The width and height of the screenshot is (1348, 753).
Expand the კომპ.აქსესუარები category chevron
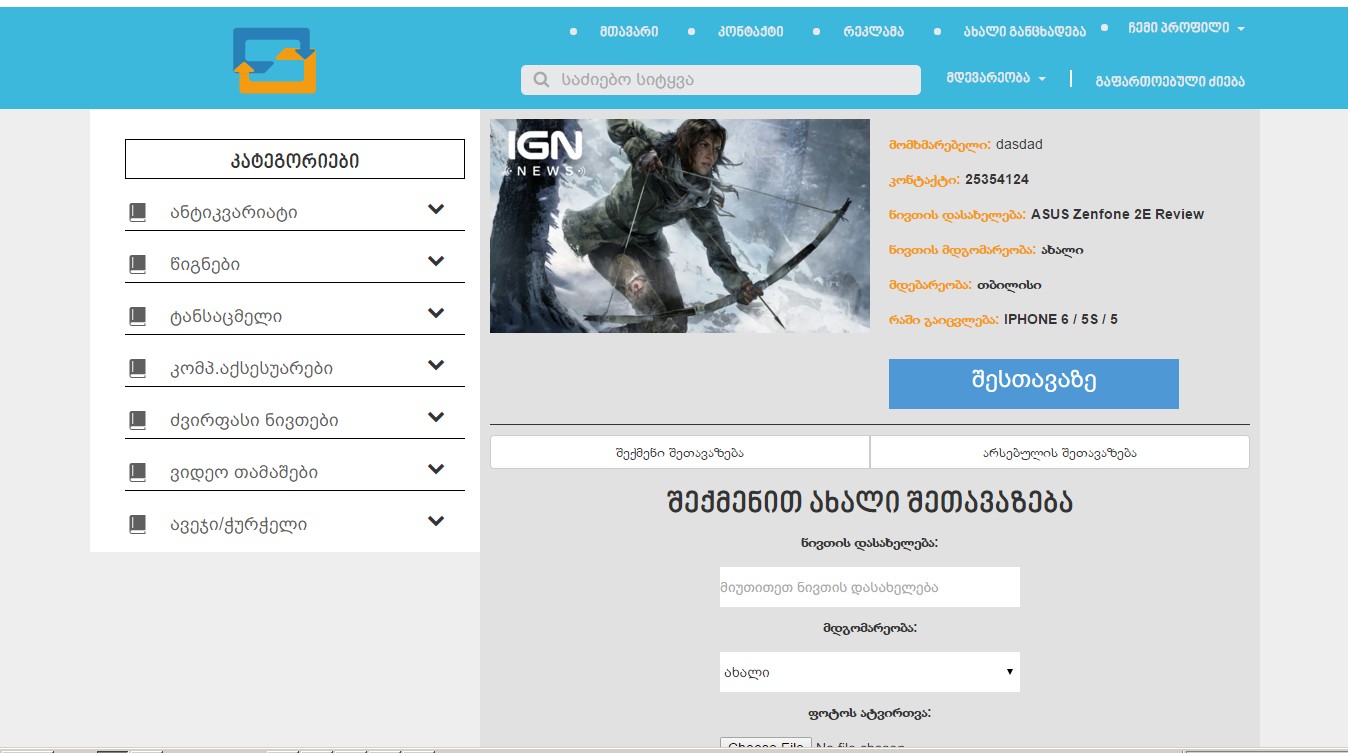[436, 365]
